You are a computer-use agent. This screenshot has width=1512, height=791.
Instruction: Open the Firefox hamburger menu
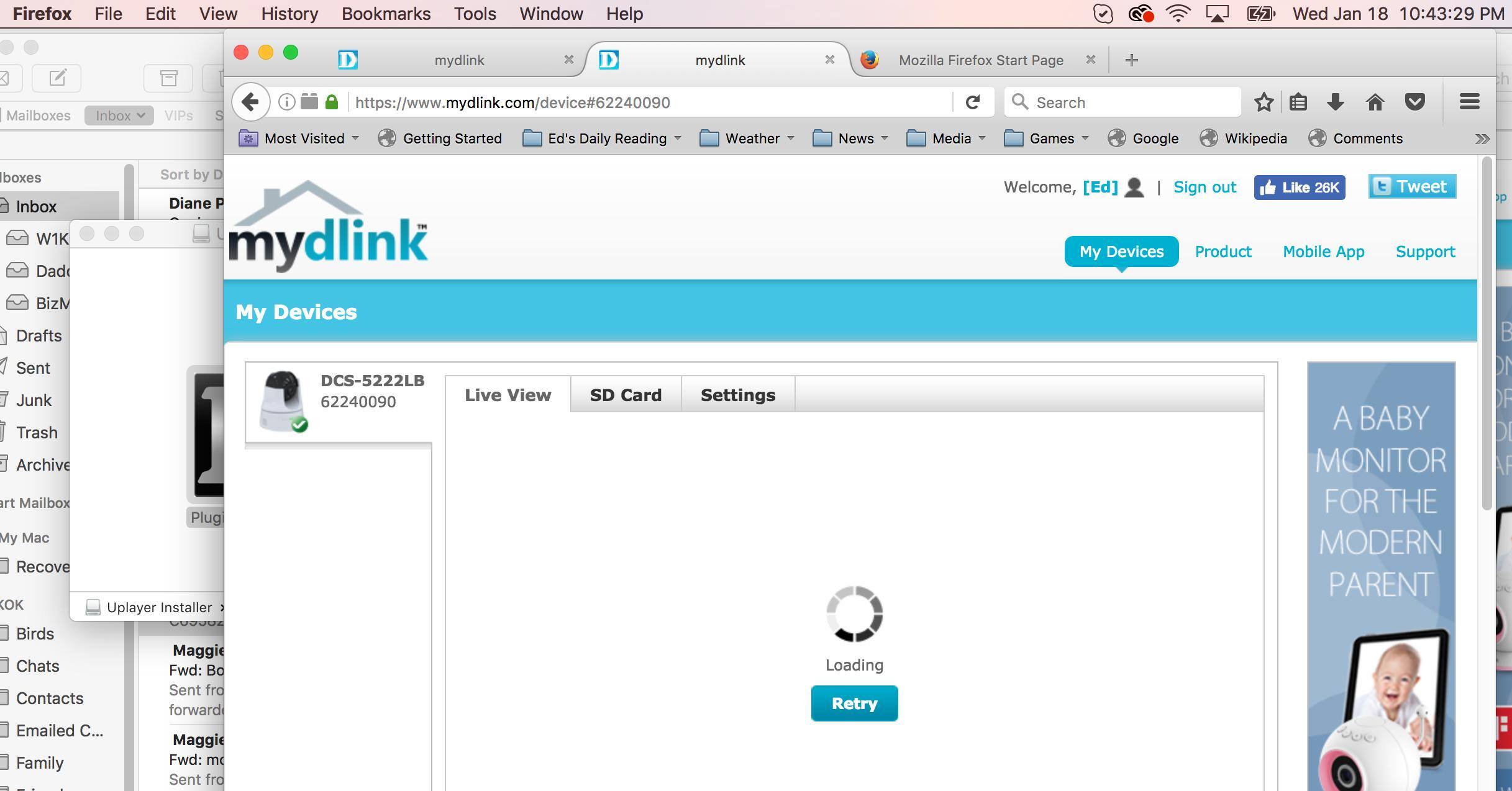click(1469, 102)
